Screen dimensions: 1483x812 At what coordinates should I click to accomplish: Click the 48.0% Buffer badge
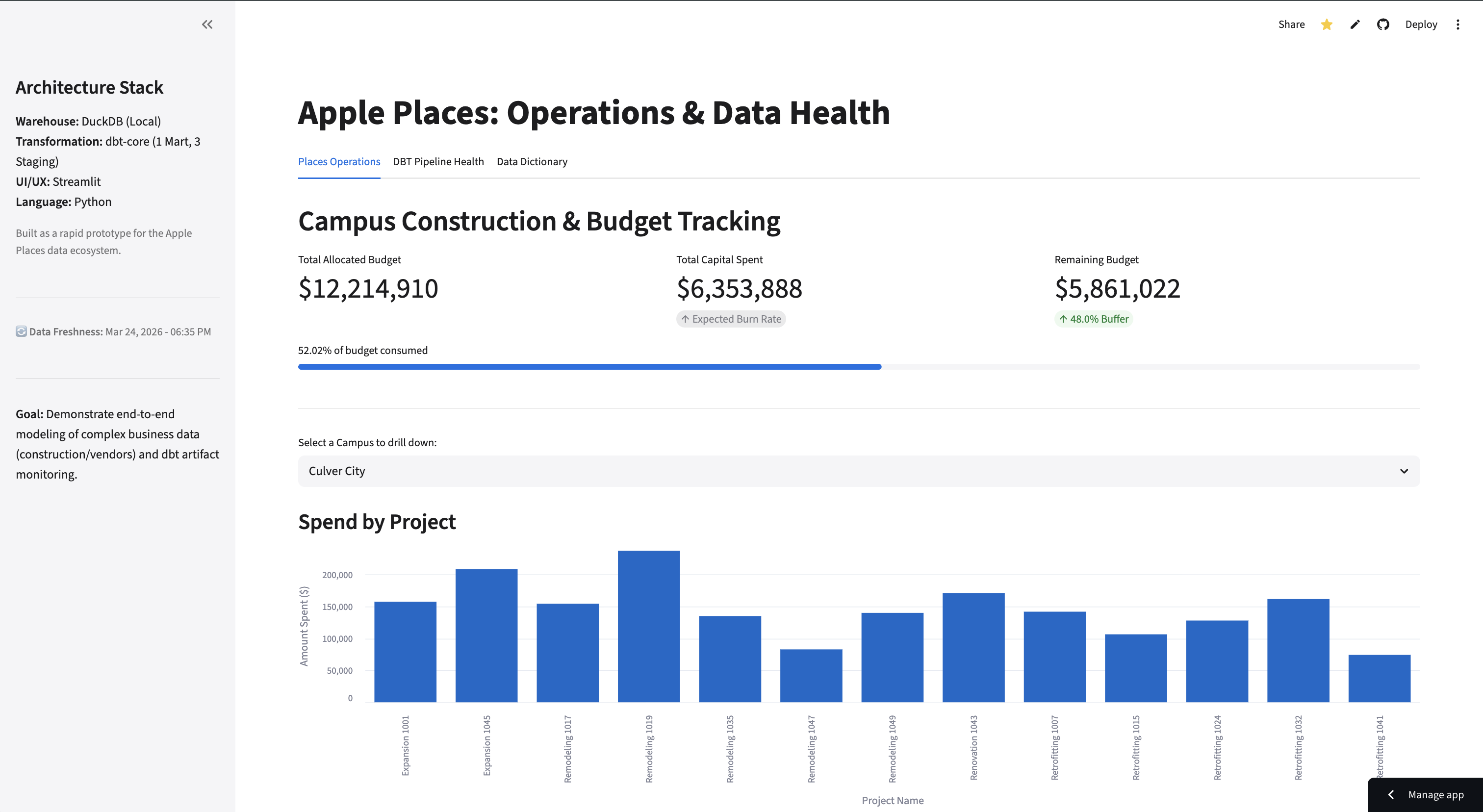[x=1093, y=319]
